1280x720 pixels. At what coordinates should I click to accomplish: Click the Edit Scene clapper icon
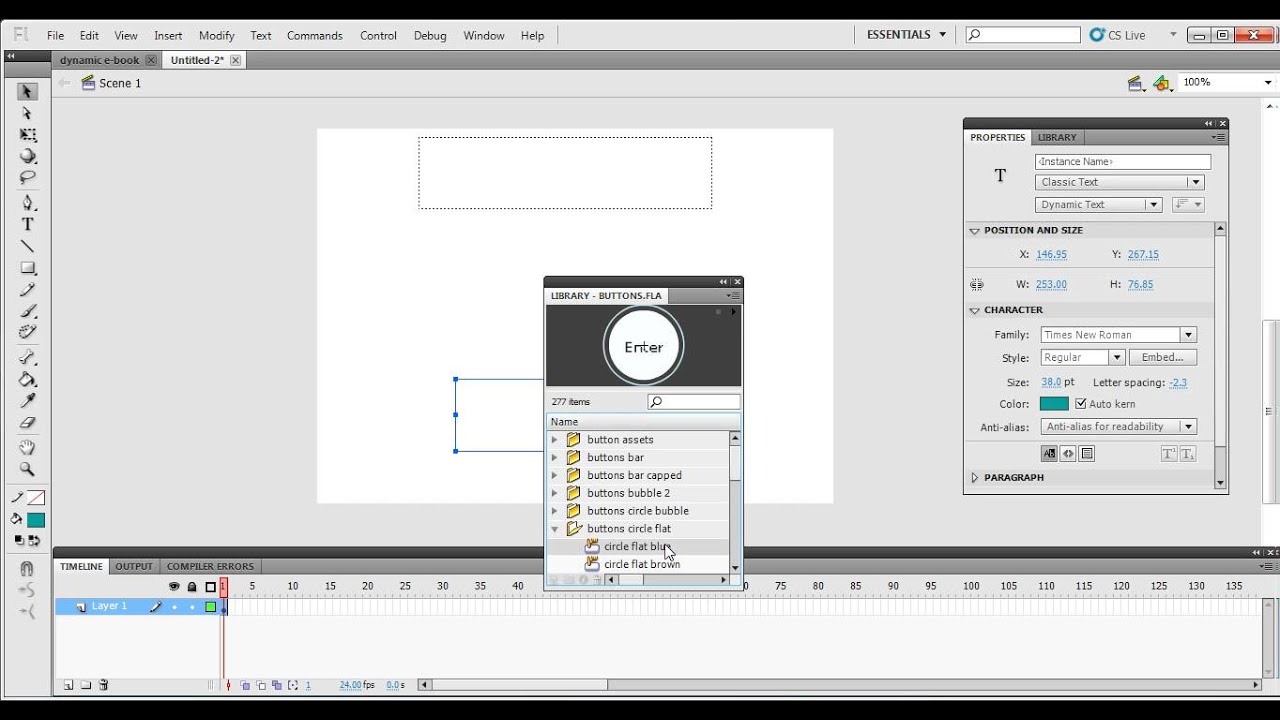point(1135,84)
